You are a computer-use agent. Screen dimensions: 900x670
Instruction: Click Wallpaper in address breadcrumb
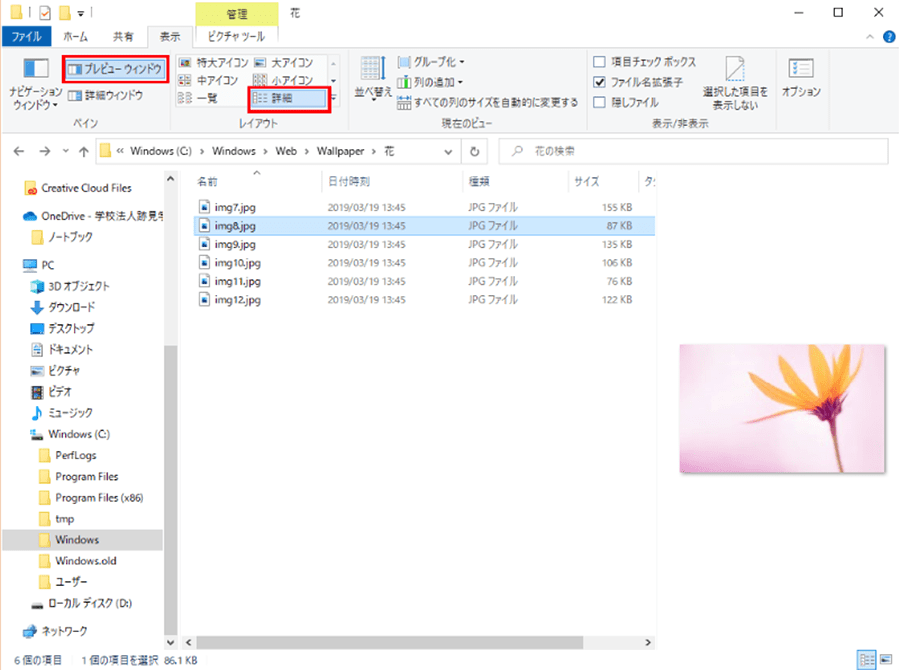[340, 151]
